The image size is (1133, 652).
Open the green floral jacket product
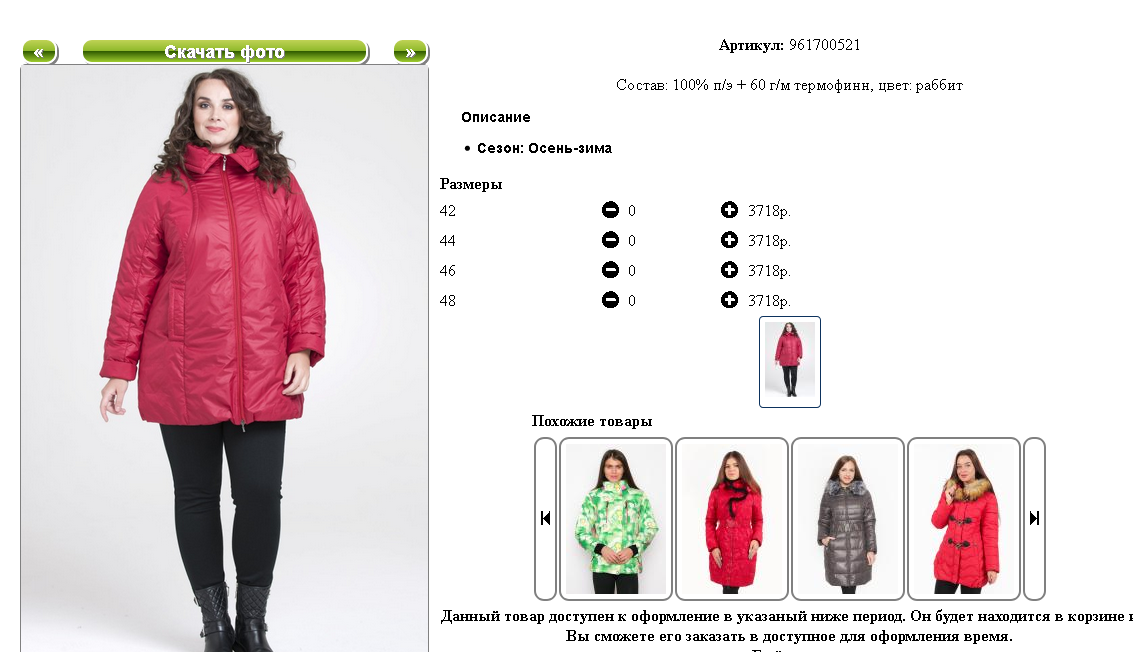point(616,518)
